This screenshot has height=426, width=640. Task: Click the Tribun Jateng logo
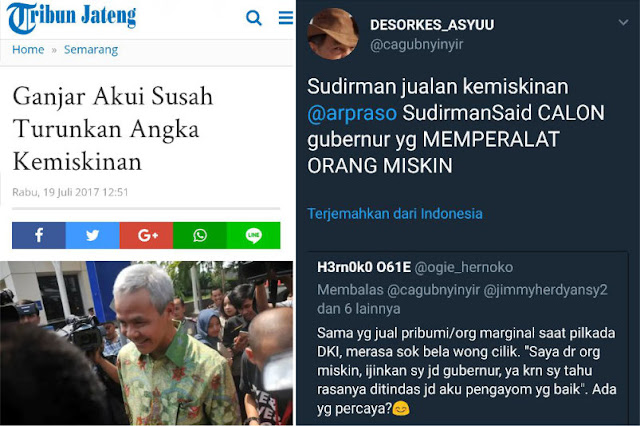[x=71, y=18]
